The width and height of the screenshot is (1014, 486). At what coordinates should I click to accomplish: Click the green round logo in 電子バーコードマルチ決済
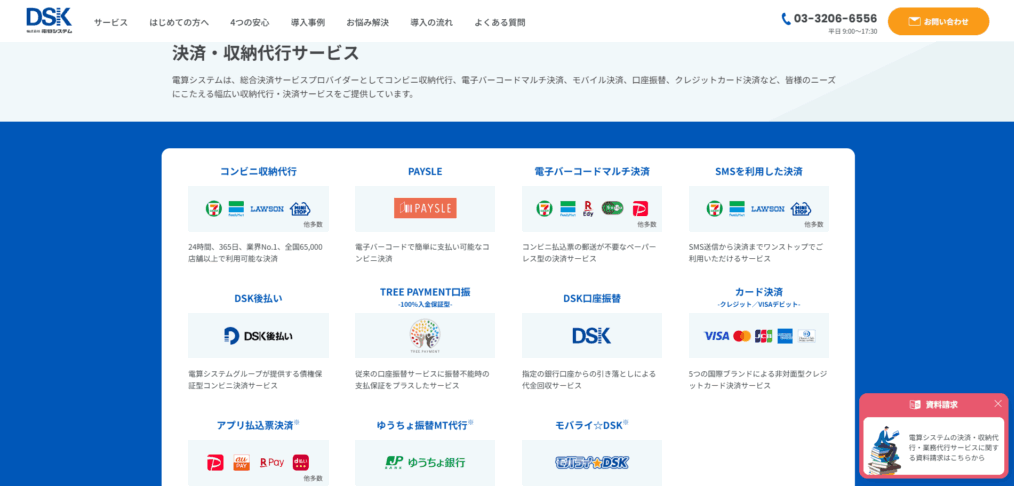[612, 208]
